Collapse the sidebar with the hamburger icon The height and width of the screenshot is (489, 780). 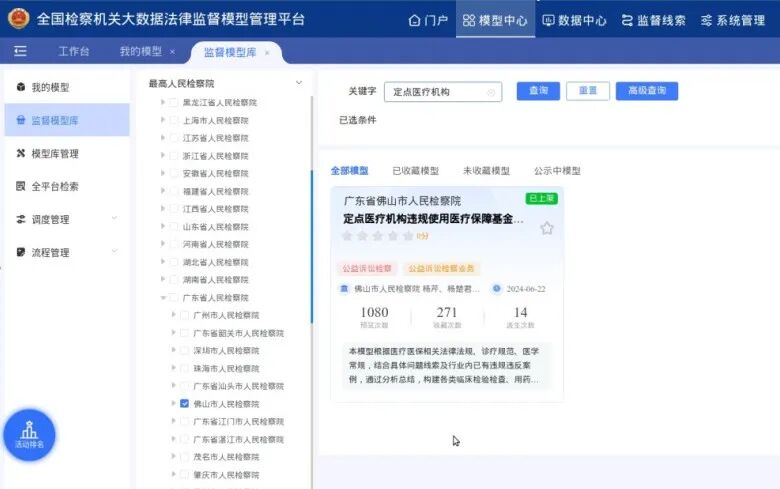coord(20,51)
